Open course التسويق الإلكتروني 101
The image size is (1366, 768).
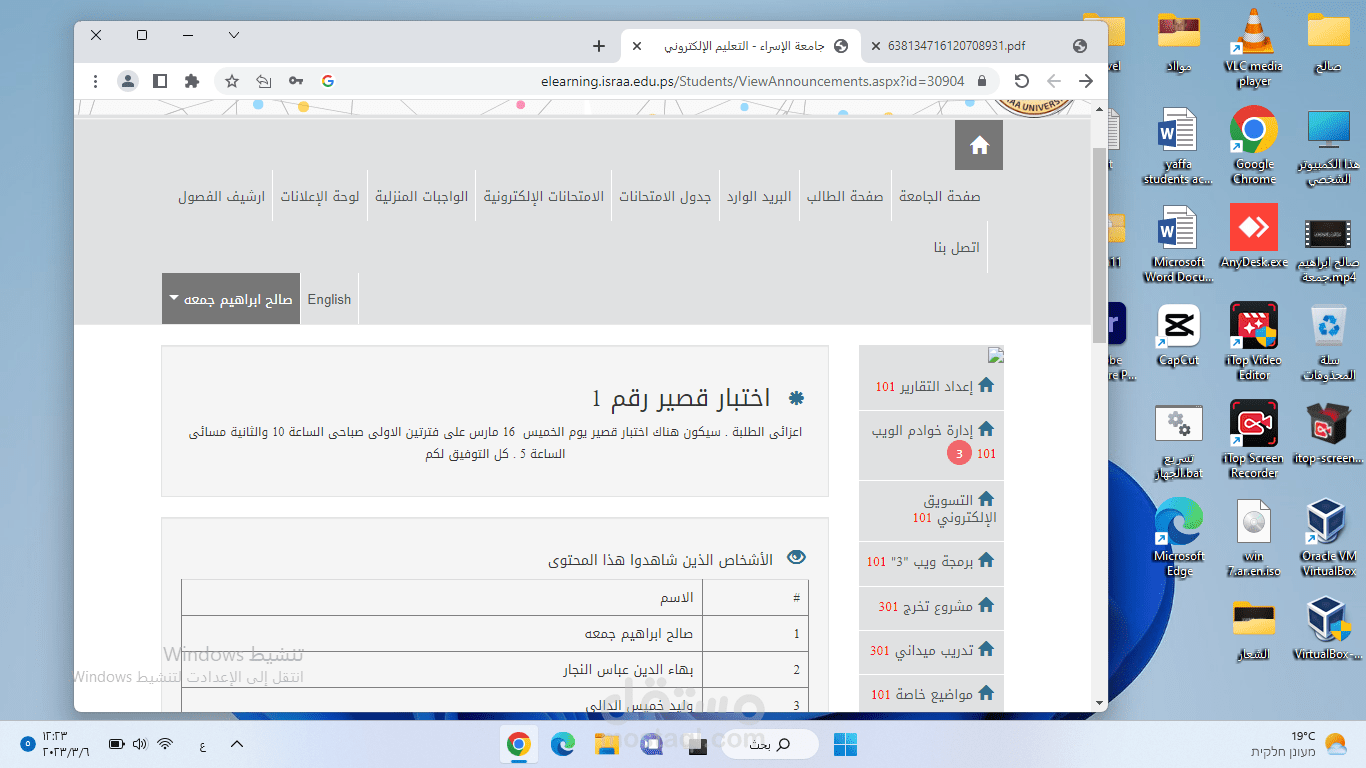pyautogui.click(x=932, y=509)
